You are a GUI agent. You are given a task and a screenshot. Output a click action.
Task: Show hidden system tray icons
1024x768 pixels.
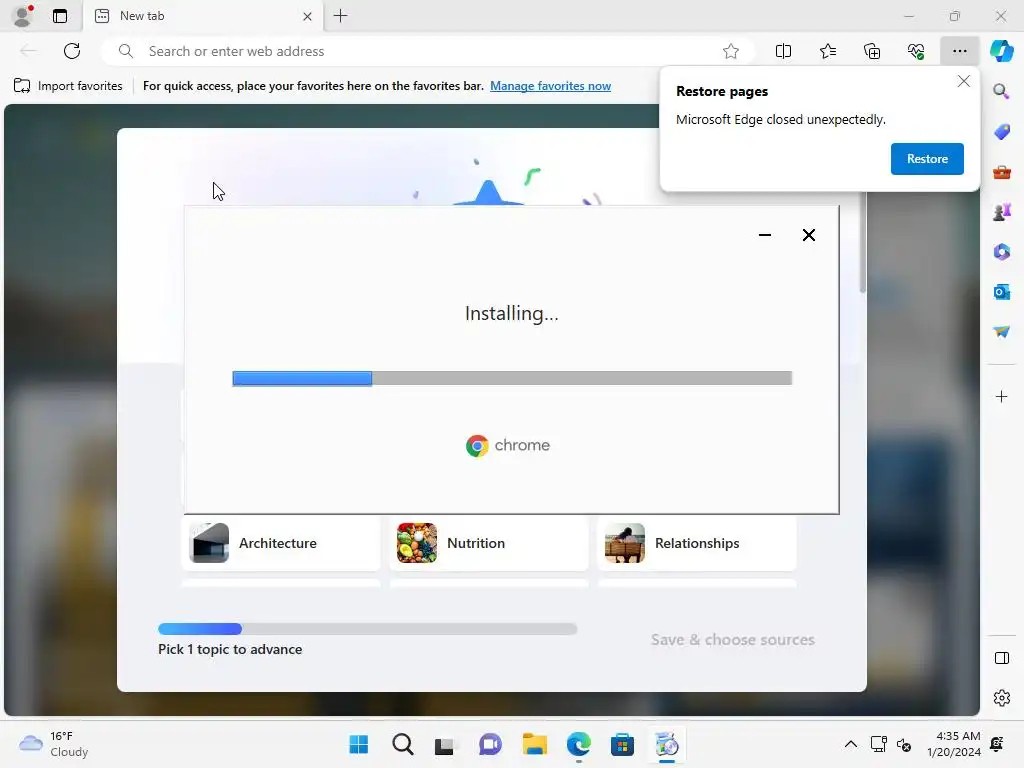click(850, 744)
